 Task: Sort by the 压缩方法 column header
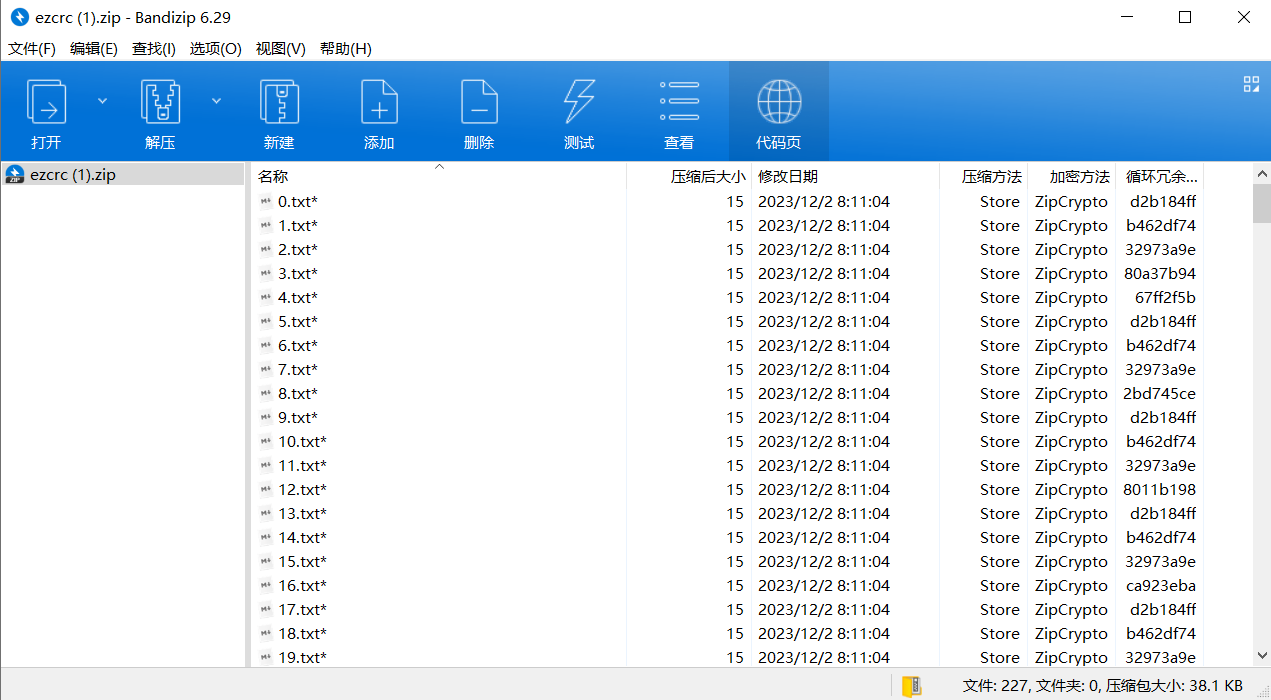pos(984,176)
